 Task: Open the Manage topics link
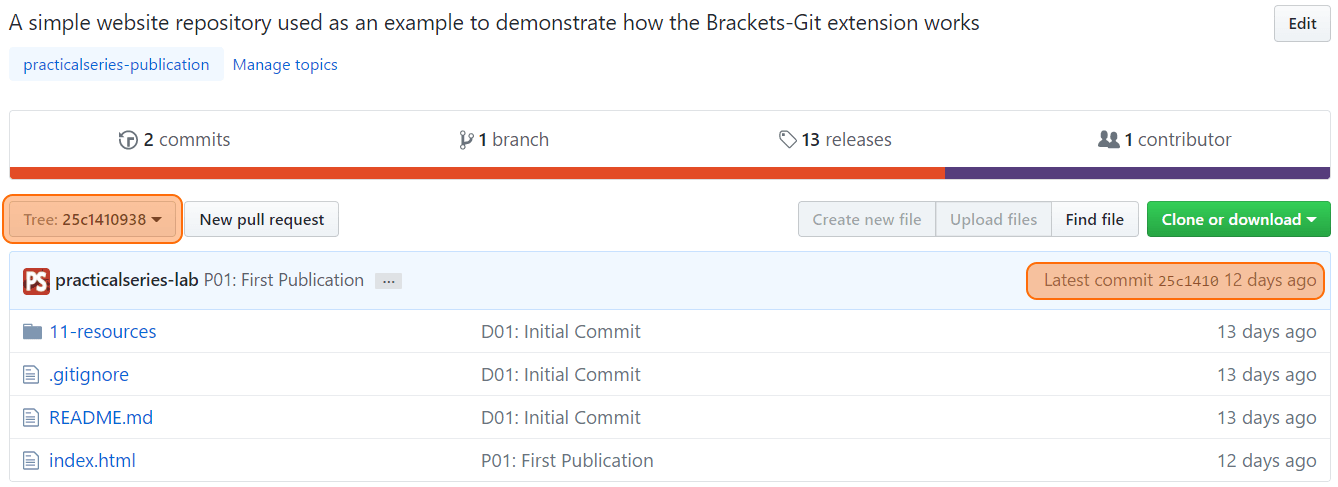(x=285, y=65)
